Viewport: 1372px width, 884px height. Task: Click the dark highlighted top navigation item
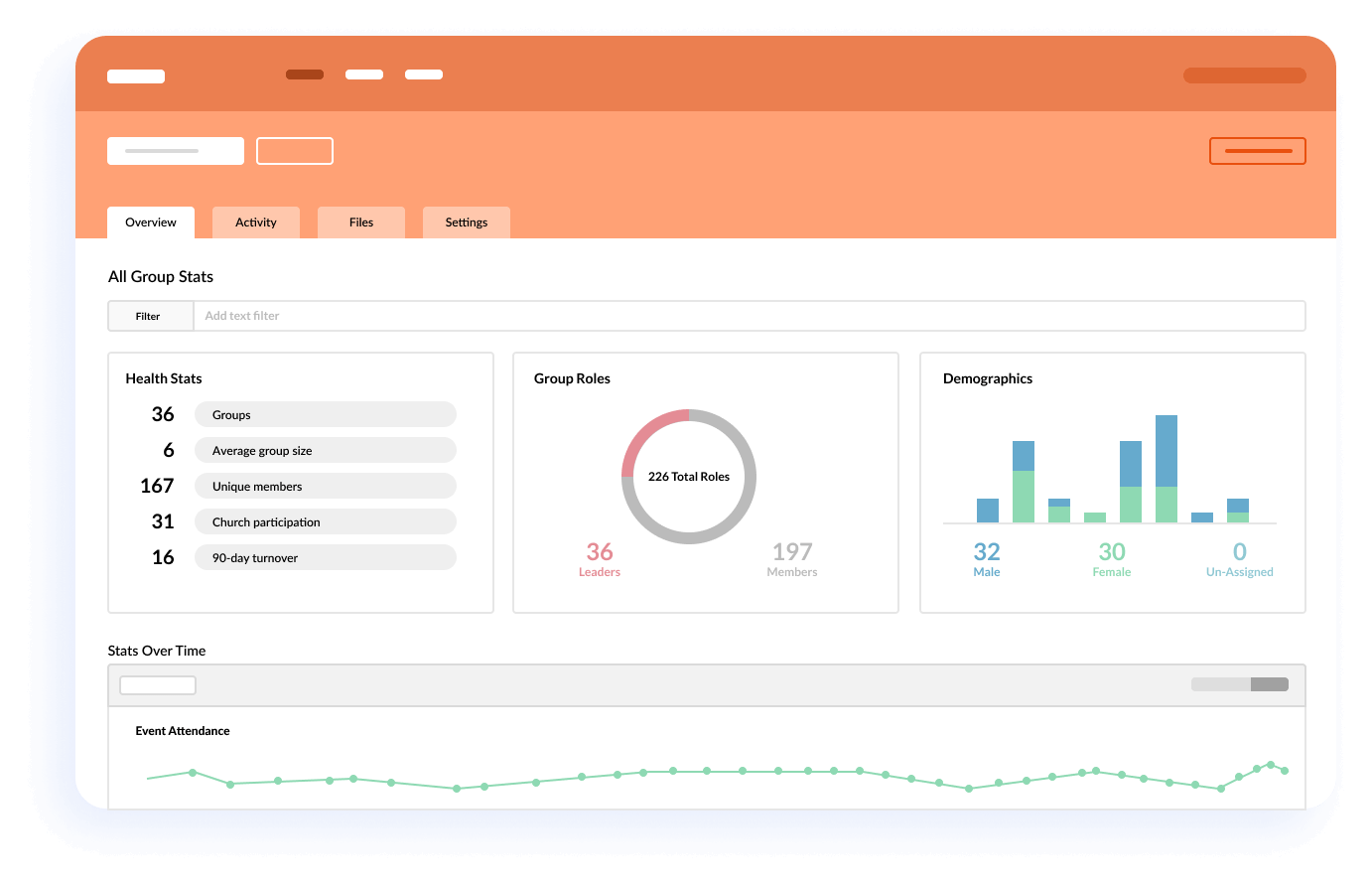tap(305, 74)
